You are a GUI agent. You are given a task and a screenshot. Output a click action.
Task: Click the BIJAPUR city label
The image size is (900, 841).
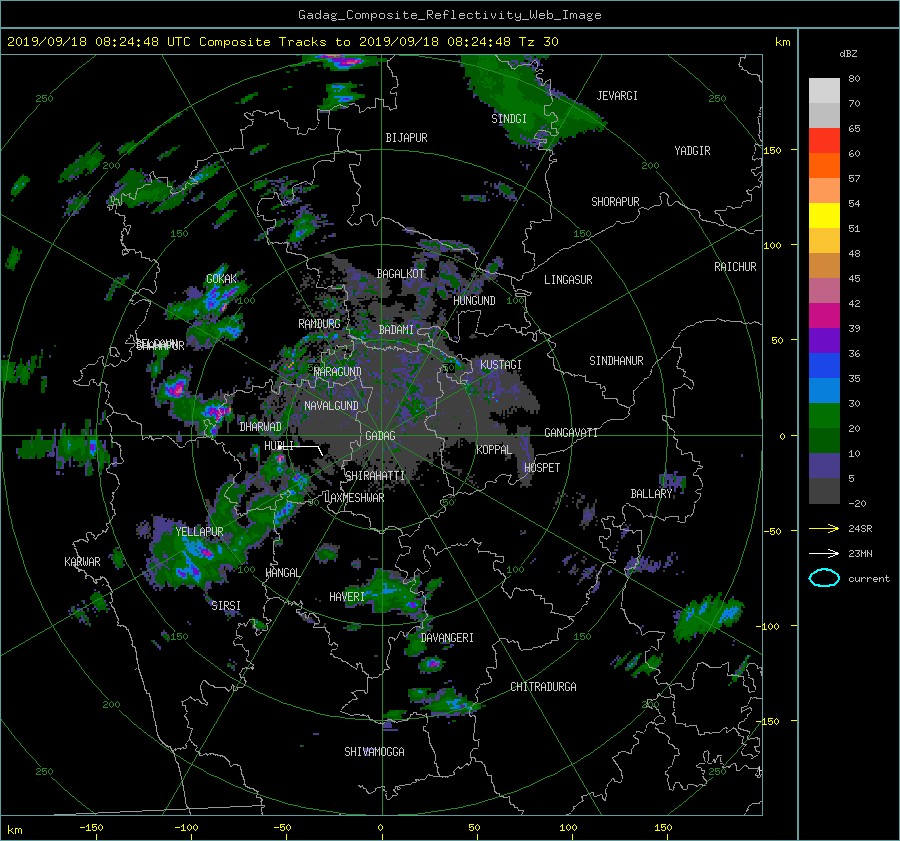pyautogui.click(x=406, y=138)
